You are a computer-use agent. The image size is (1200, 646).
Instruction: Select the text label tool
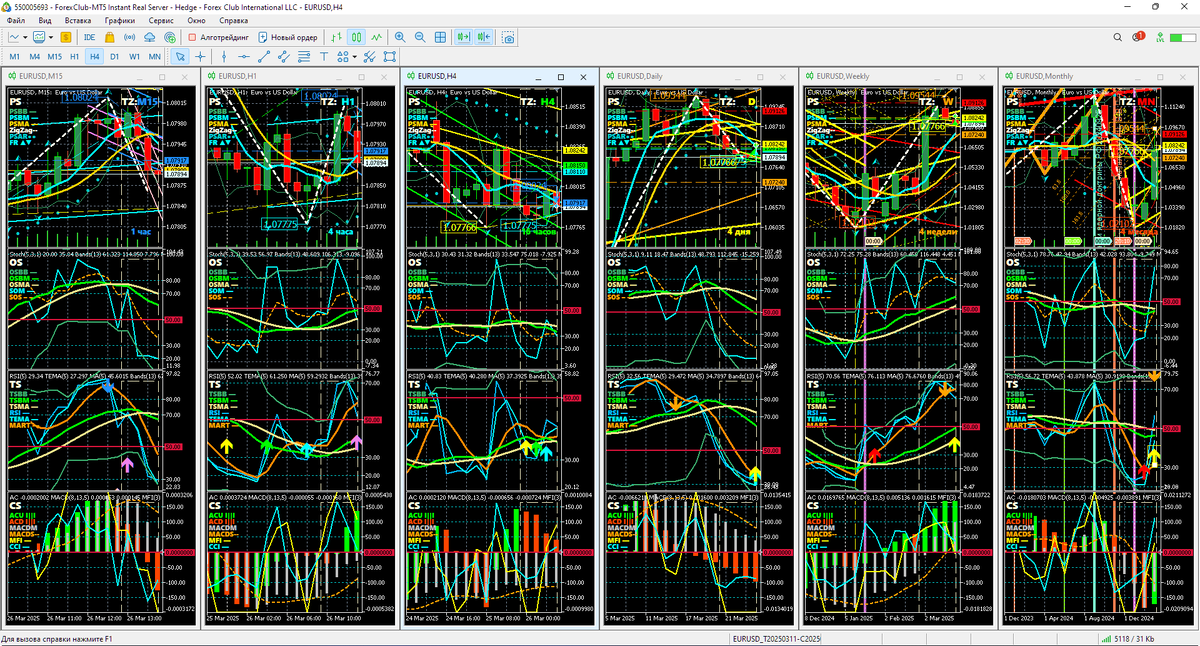324,57
